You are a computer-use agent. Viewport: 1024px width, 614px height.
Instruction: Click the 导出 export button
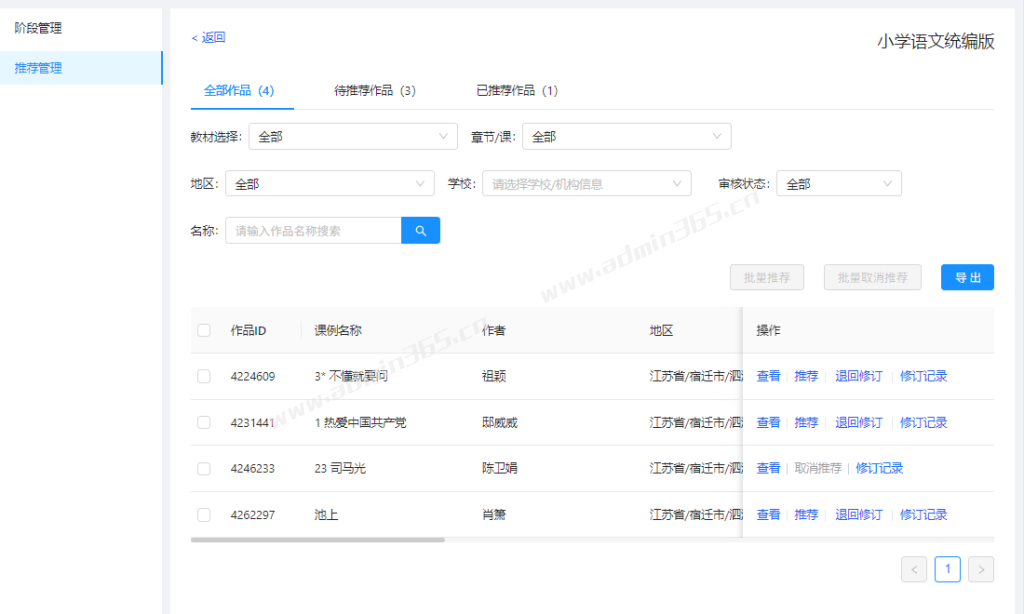967,278
